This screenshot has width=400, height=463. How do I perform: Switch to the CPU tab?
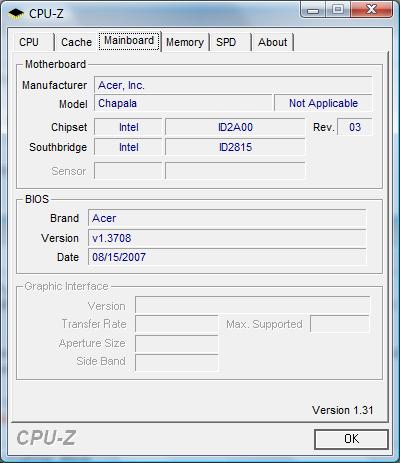tap(33, 42)
